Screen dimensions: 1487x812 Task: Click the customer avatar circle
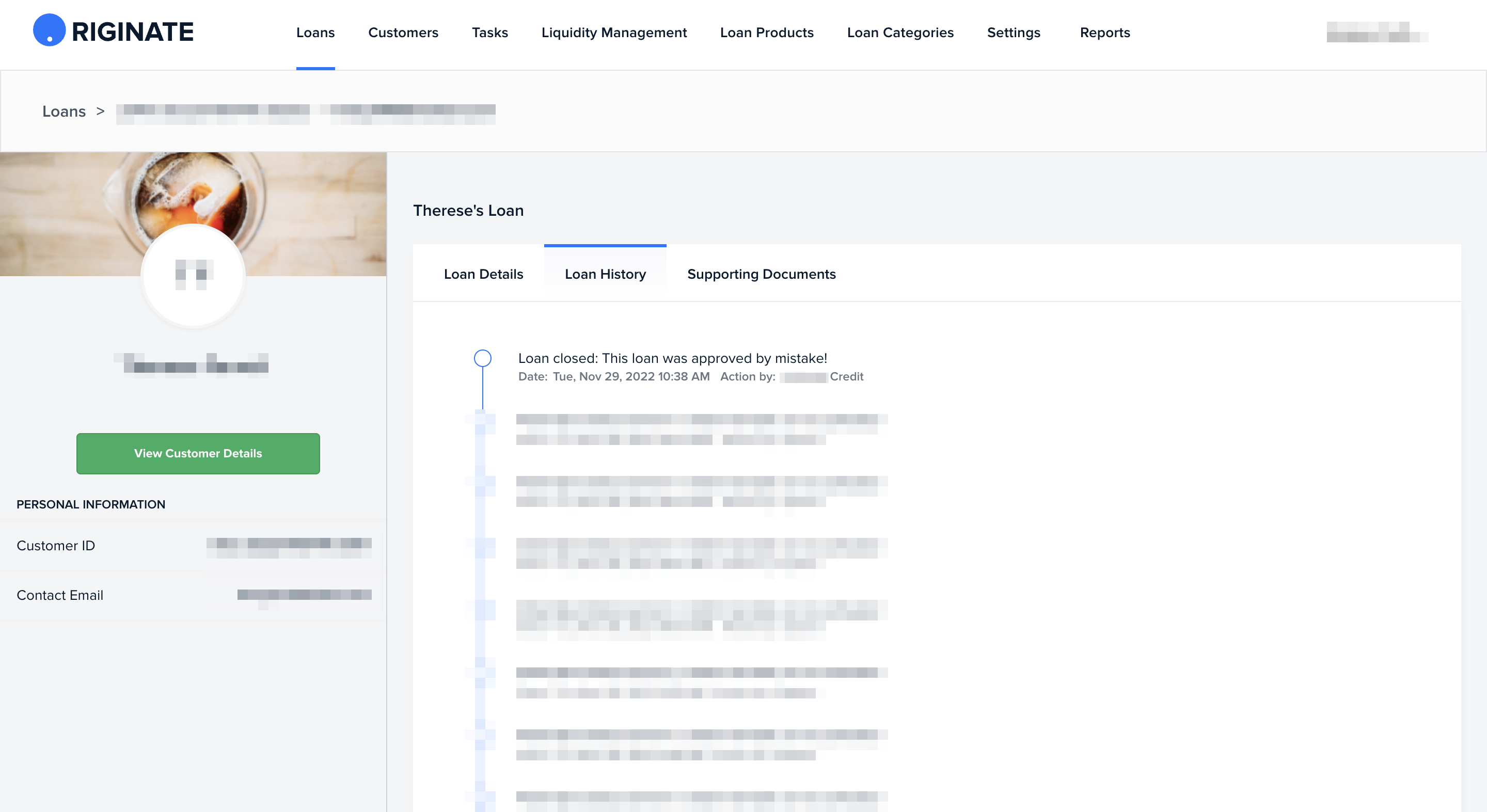[194, 275]
